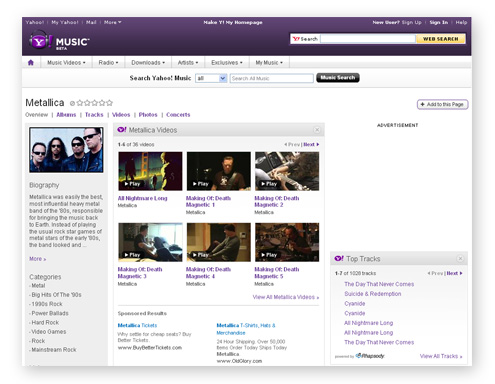This screenshot has height=384, width=495.
Task: Focus the Search All Music input field
Action: 271,78
